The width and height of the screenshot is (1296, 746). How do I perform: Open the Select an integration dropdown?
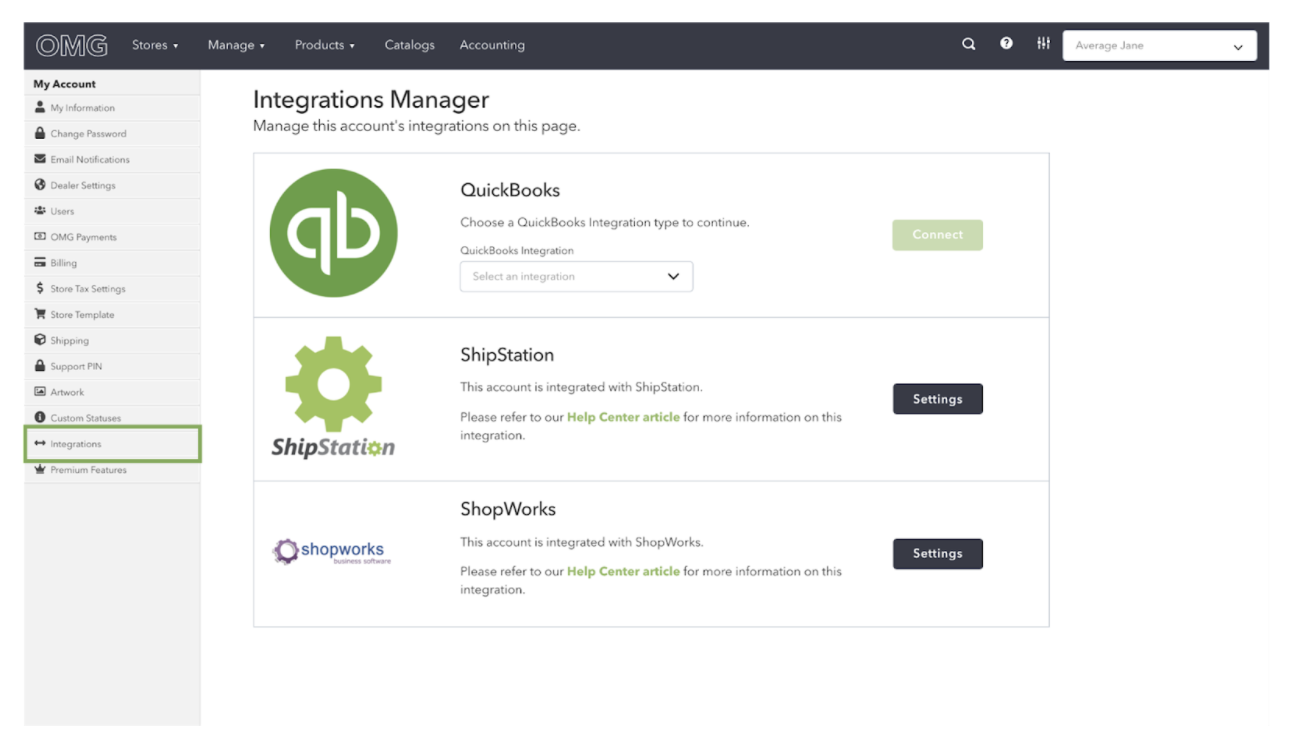[576, 277]
